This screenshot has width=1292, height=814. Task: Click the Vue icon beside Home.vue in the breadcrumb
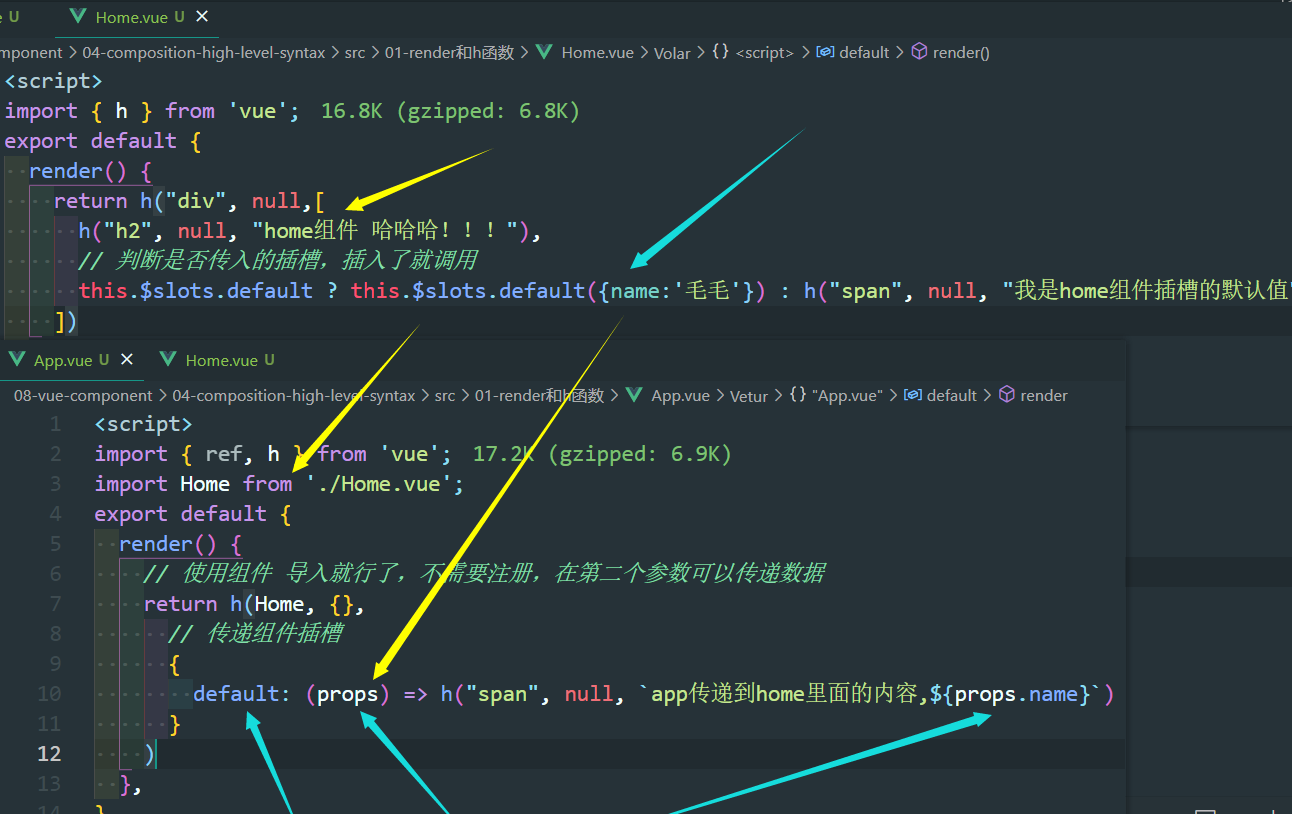(x=543, y=52)
